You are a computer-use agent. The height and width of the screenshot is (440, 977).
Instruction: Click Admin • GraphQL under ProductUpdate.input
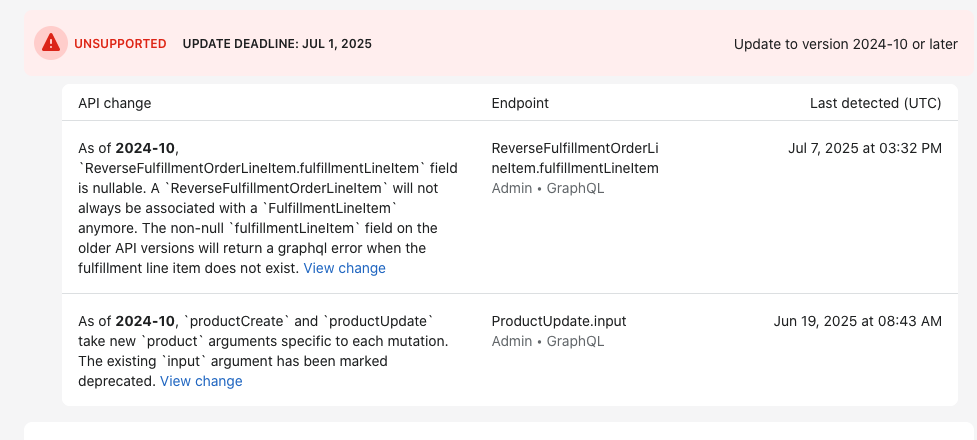click(x=548, y=341)
